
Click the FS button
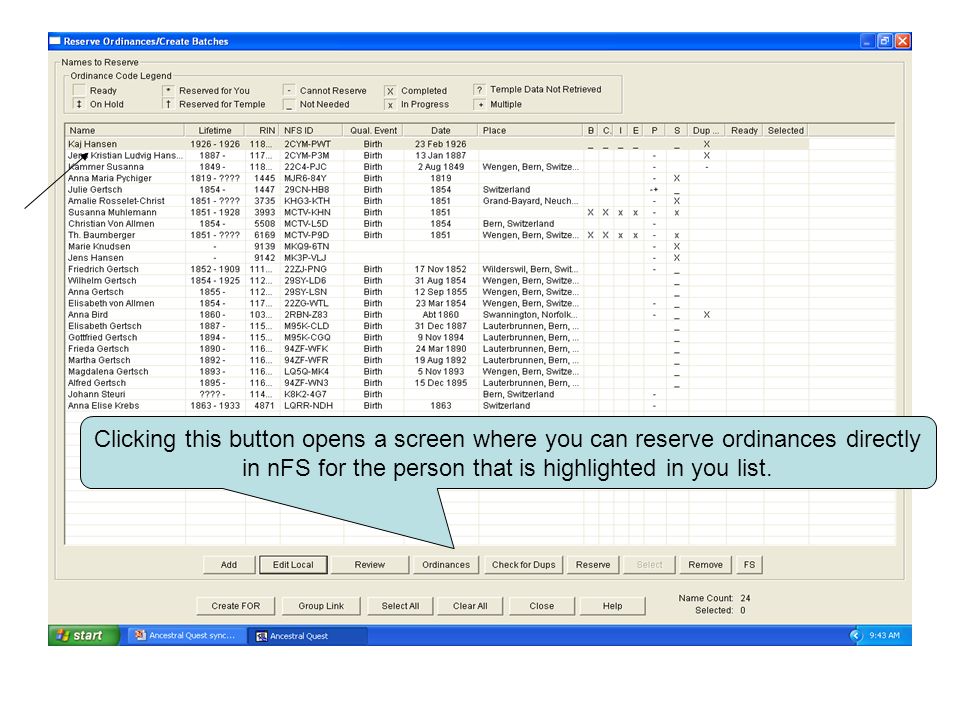[749, 564]
